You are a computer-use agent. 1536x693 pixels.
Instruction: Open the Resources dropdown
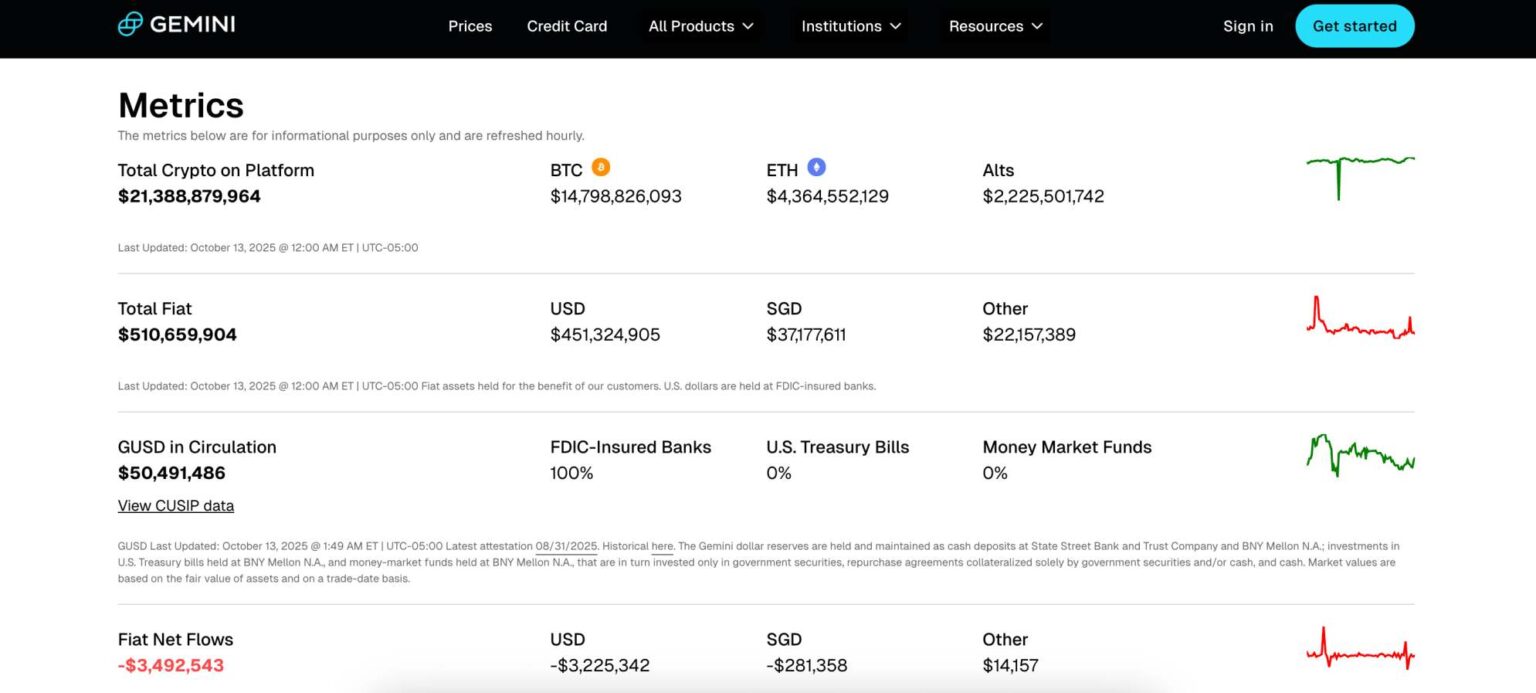[x=995, y=27]
